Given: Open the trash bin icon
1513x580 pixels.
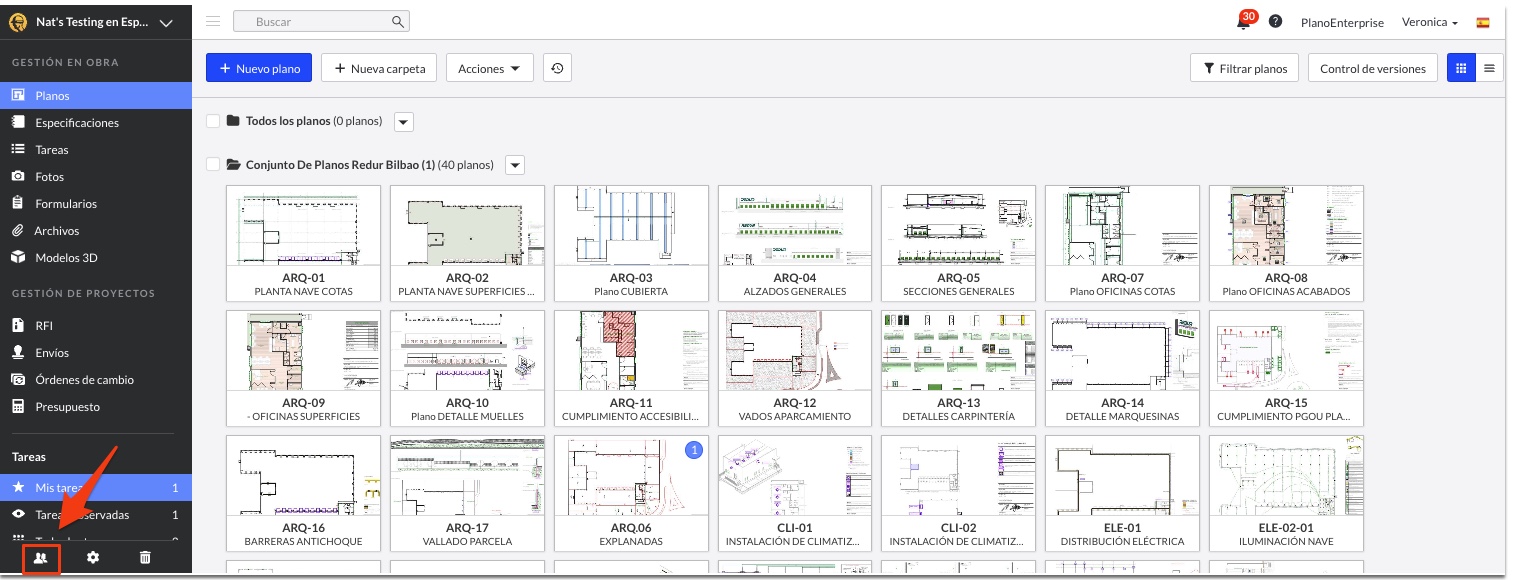Looking at the screenshot, I should point(145,557).
